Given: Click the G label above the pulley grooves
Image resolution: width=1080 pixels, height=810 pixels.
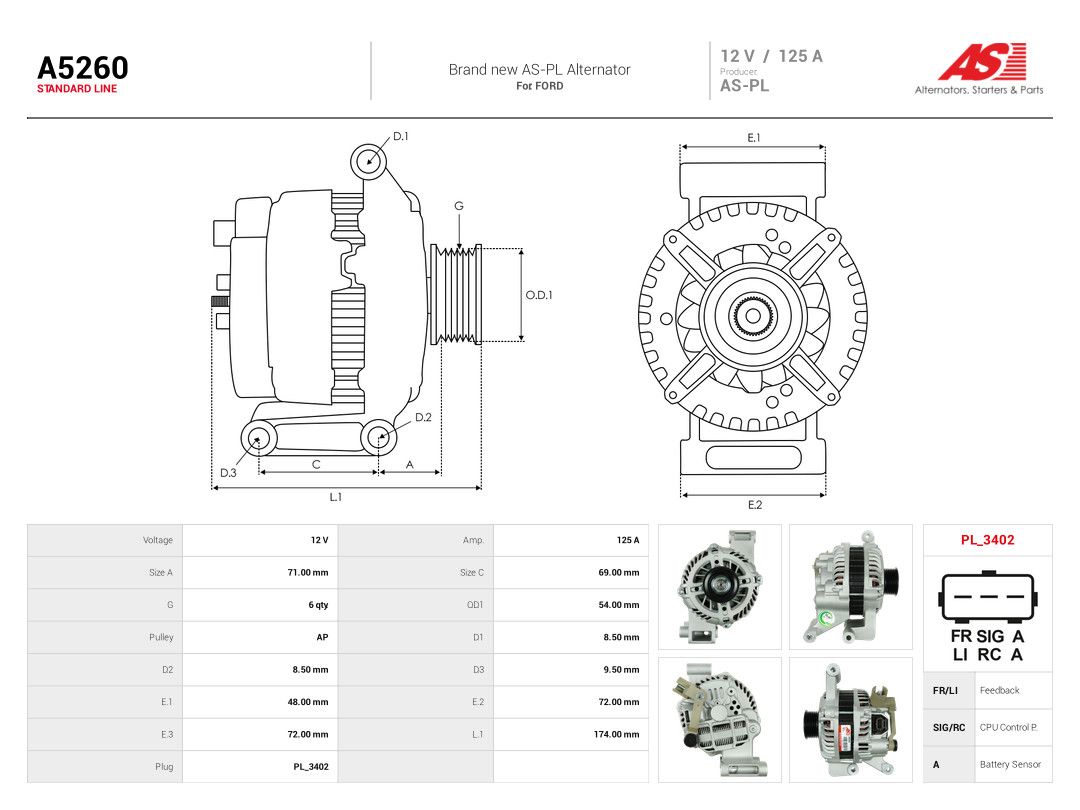Looking at the screenshot, I should (459, 206).
